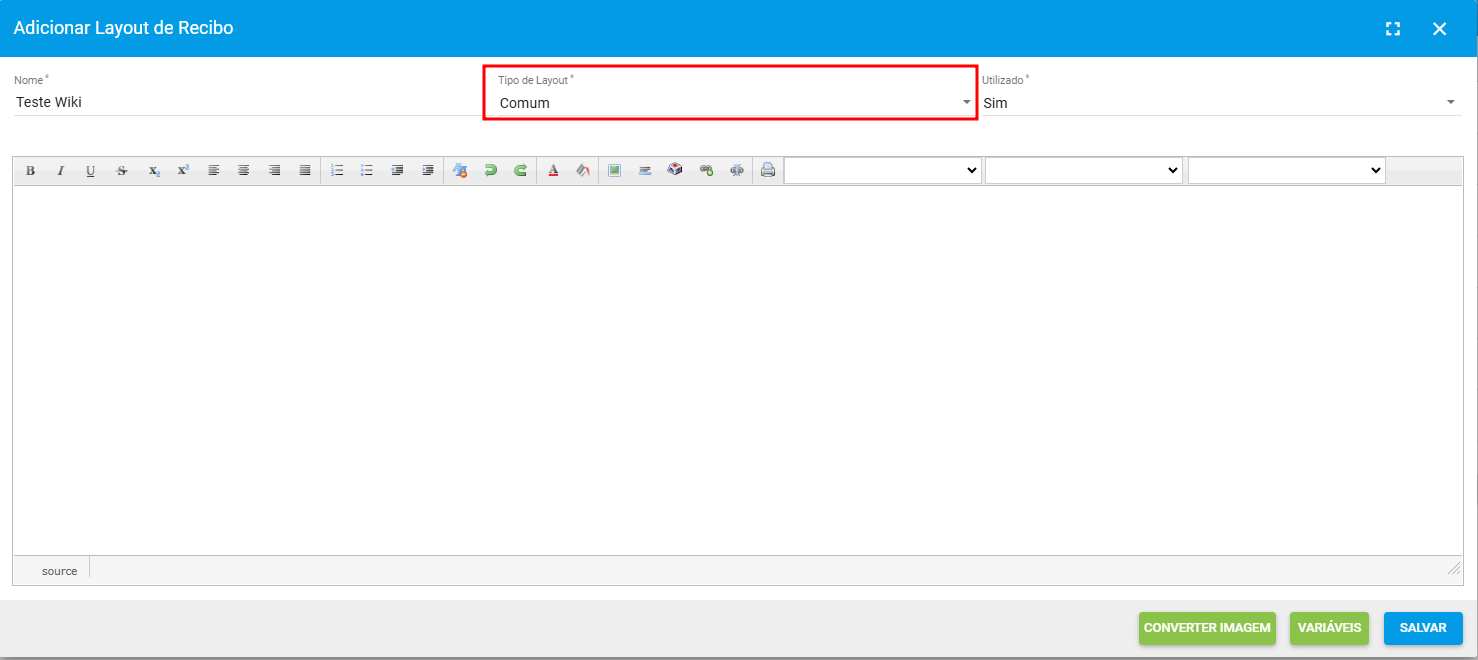Viewport: 1478px width, 660px height.
Task: Expand the dialog to fullscreen
Action: point(1393,29)
